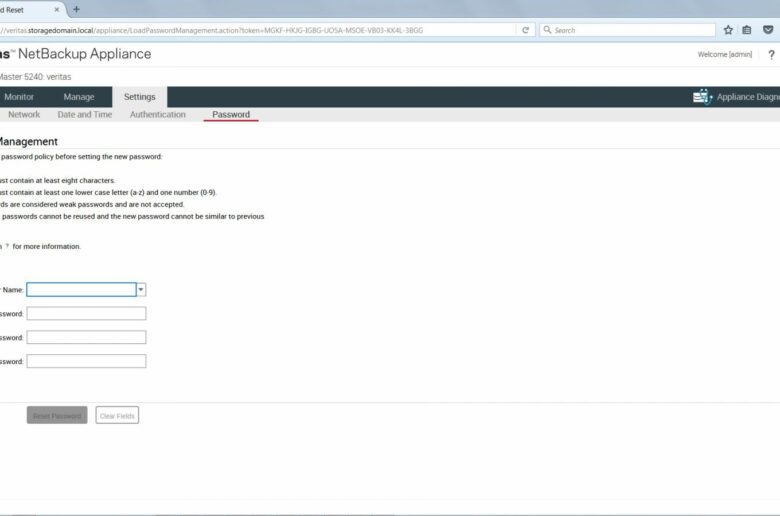Click the magnifier icon in the Search box

[547, 30]
